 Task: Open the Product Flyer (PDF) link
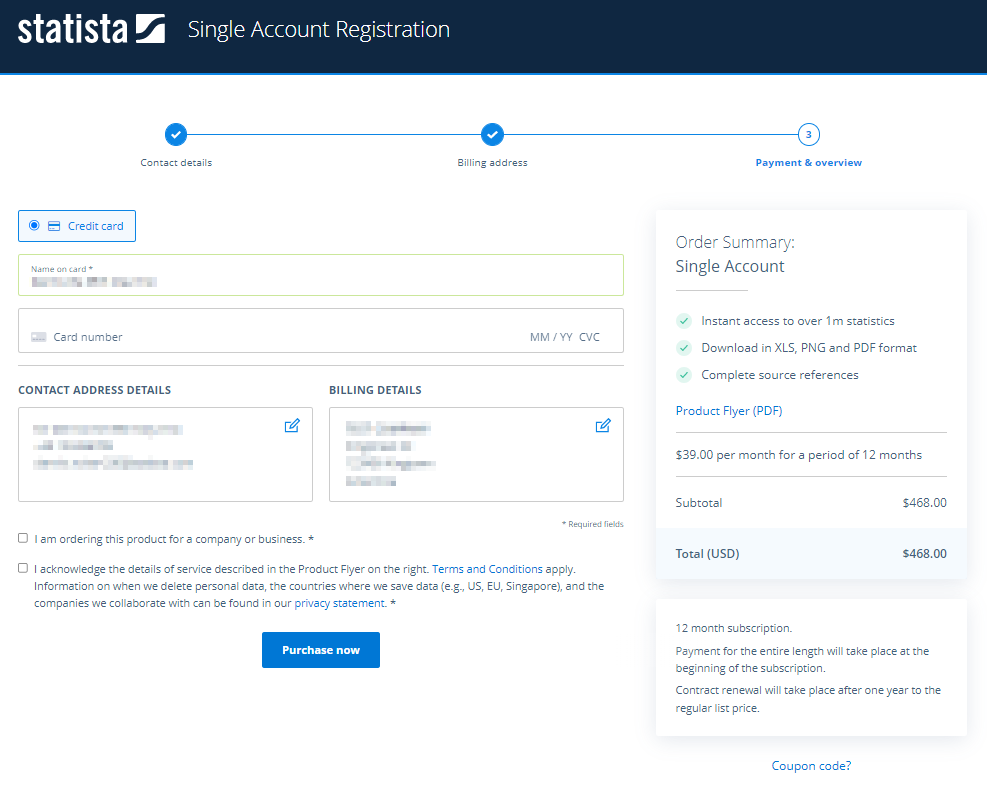(x=729, y=410)
